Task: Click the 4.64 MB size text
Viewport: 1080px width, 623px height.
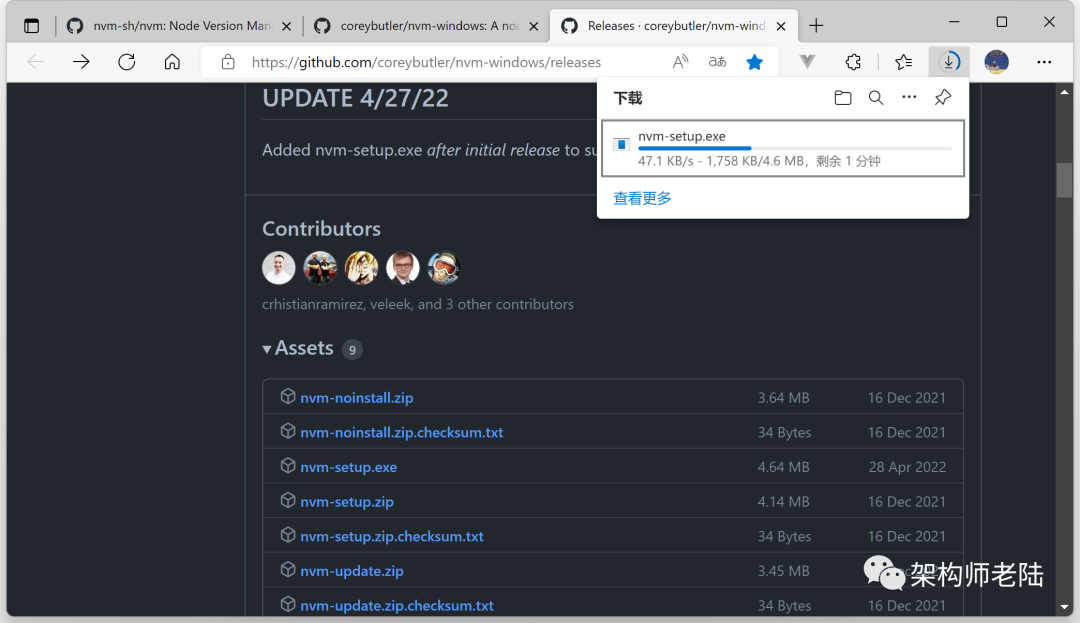Action: point(783,467)
